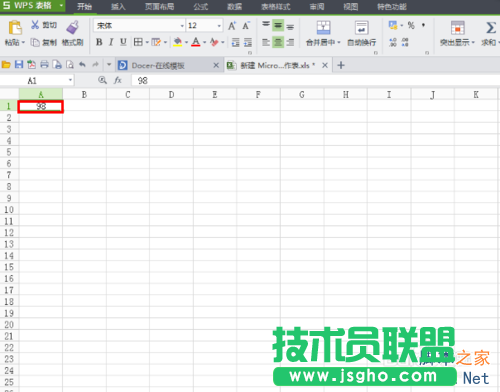The width and height of the screenshot is (500, 392).
Task: Toggle underline formatting
Action: pos(123,42)
